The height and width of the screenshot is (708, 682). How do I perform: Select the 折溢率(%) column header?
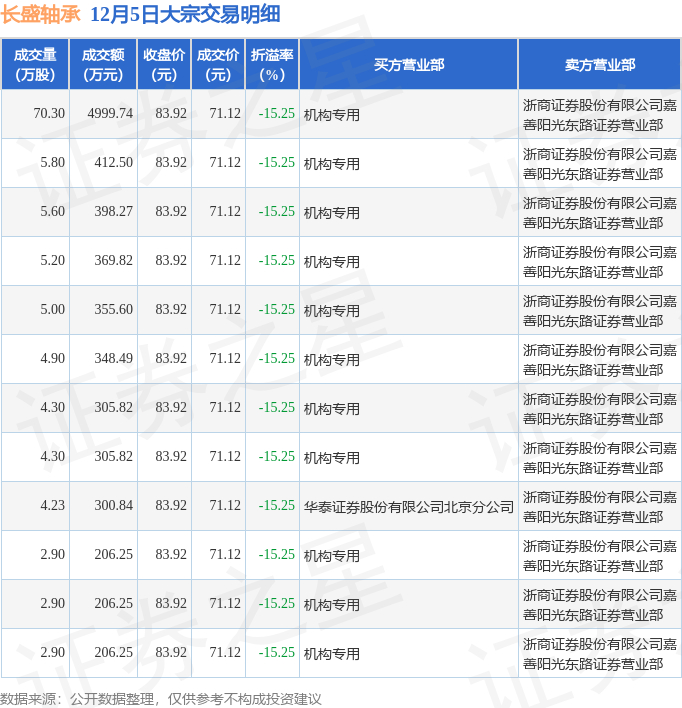pos(272,65)
